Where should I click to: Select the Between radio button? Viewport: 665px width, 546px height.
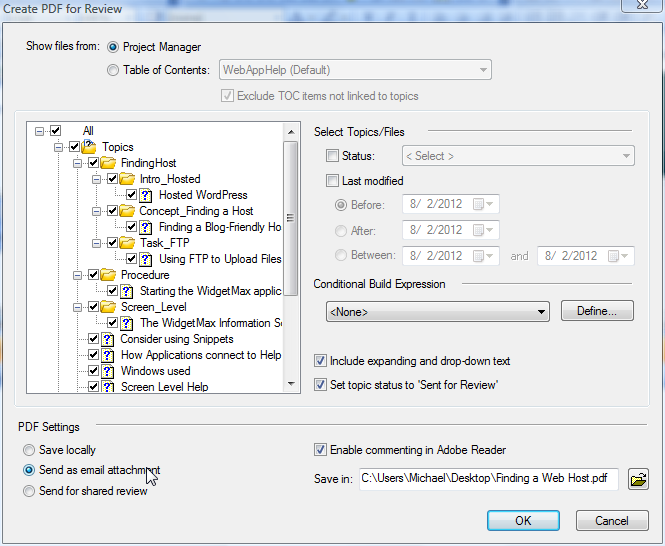tap(341, 255)
